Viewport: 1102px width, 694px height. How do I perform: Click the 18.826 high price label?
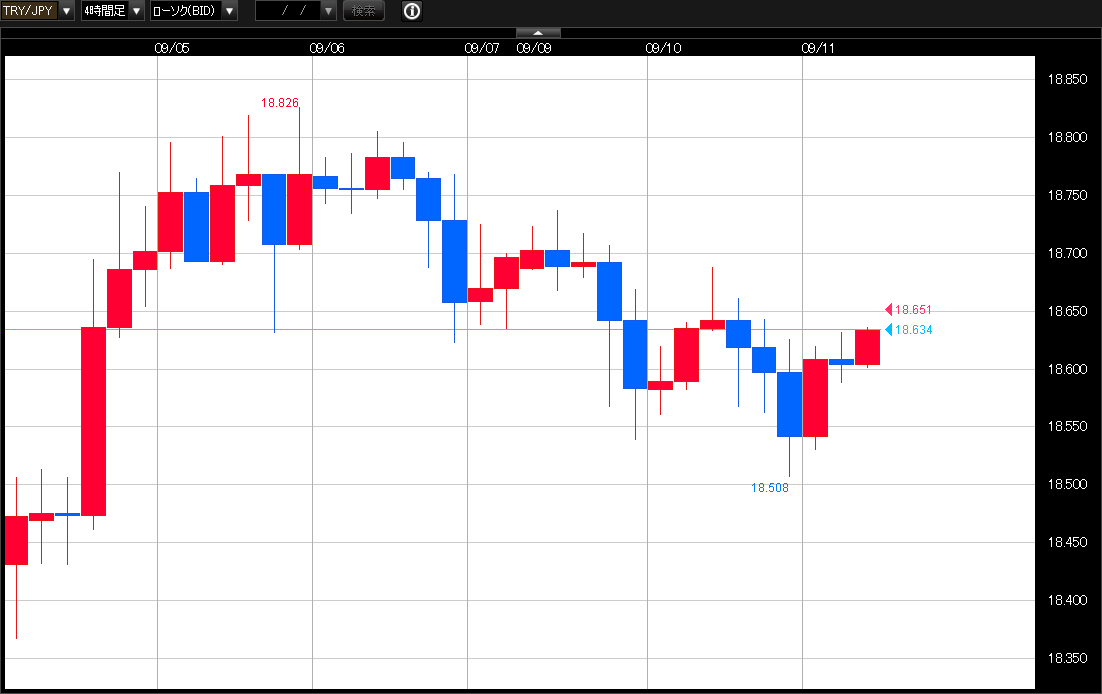click(280, 103)
